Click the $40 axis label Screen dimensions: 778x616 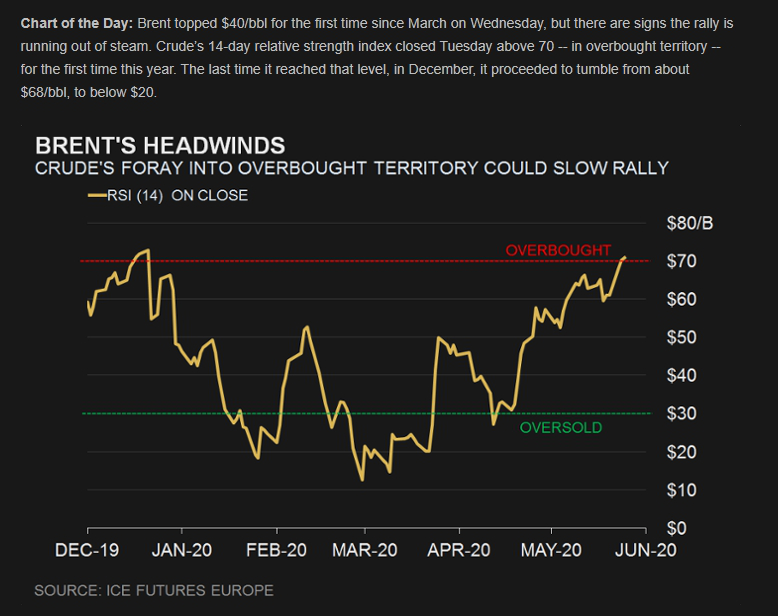681,375
